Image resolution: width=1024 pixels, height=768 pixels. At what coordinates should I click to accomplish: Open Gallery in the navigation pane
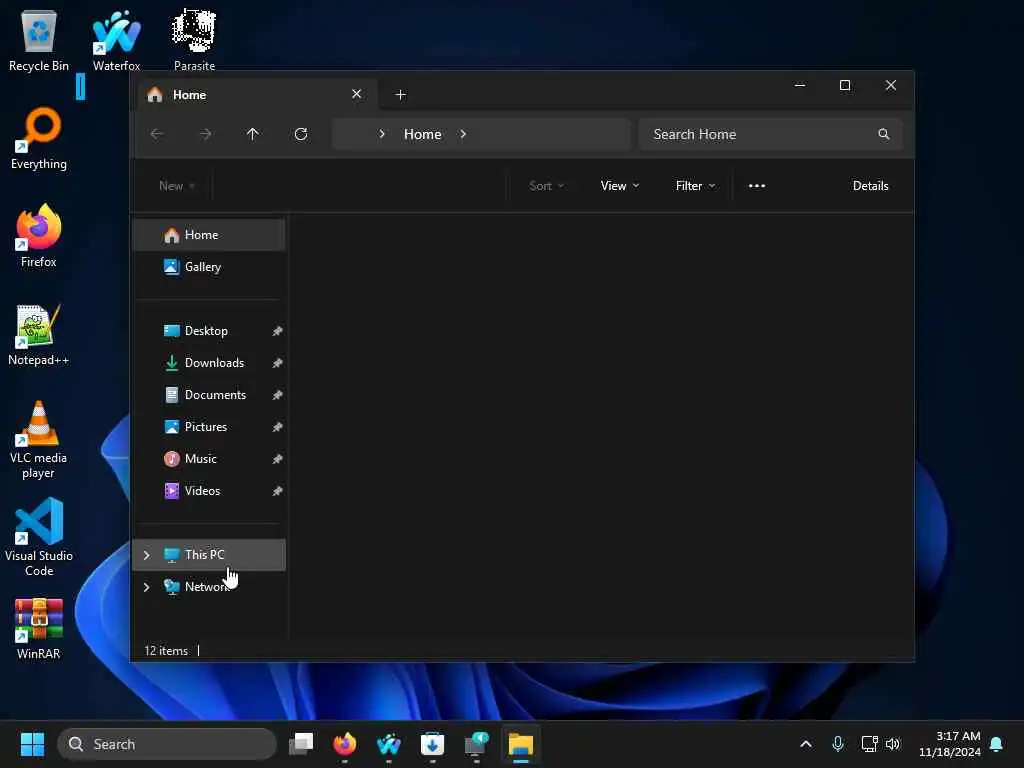tap(209, 267)
